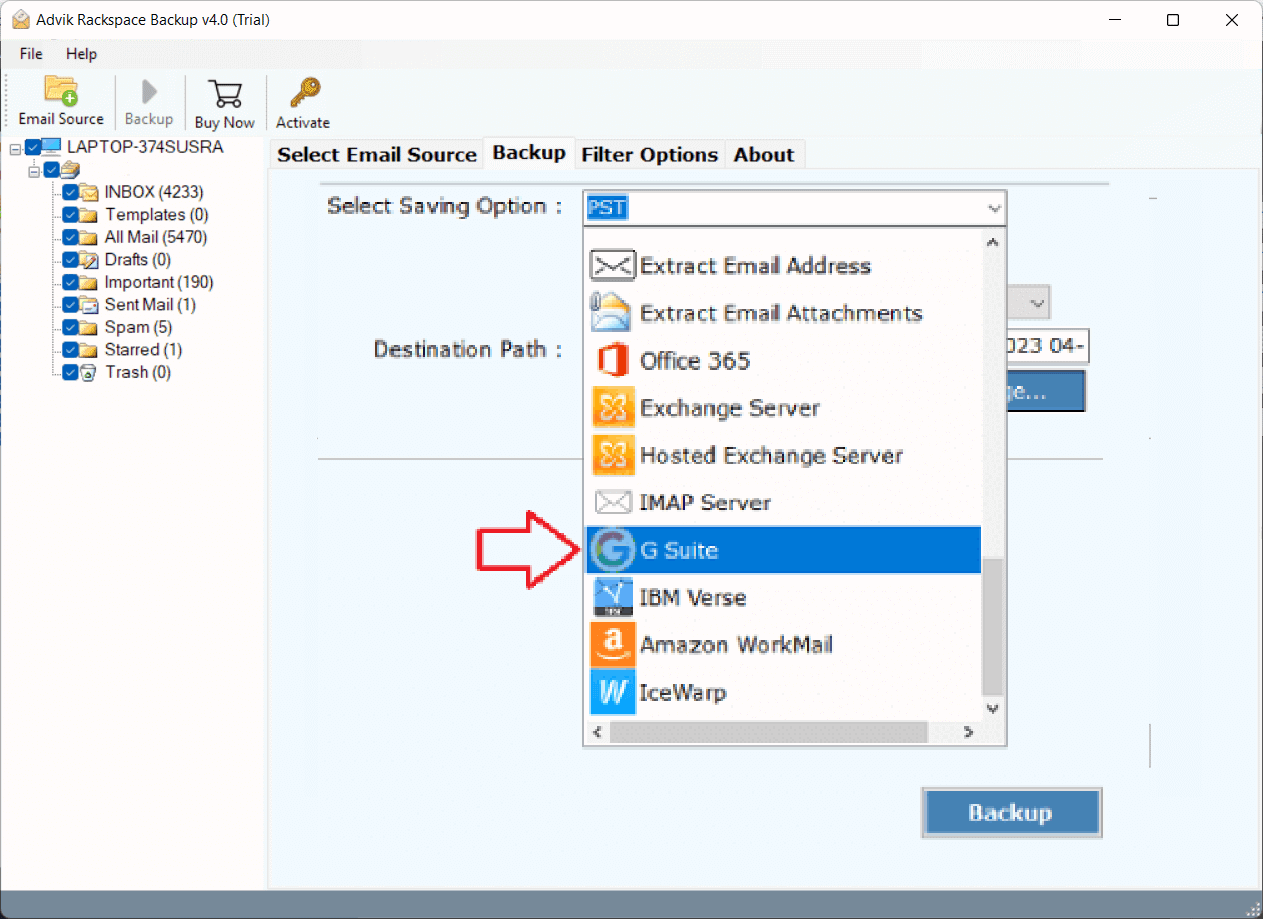The width and height of the screenshot is (1263, 919).
Task: Open the File menu
Action: (x=30, y=54)
